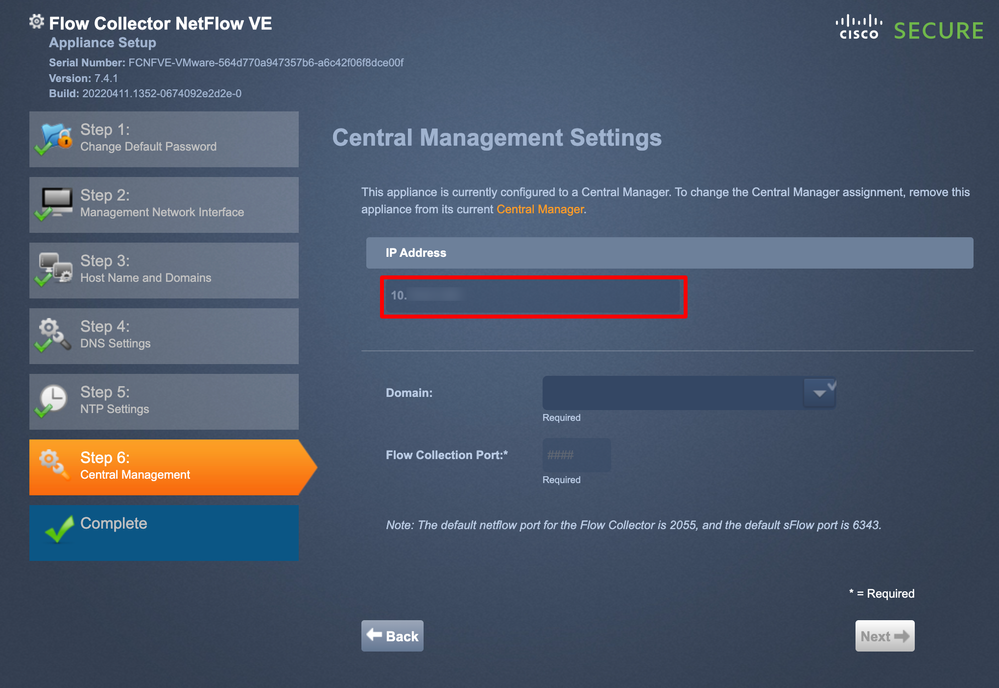Image resolution: width=999 pixels, height=688 pixels.
Task: Focus the Flow Collection Port field
Action: [576, 455]
